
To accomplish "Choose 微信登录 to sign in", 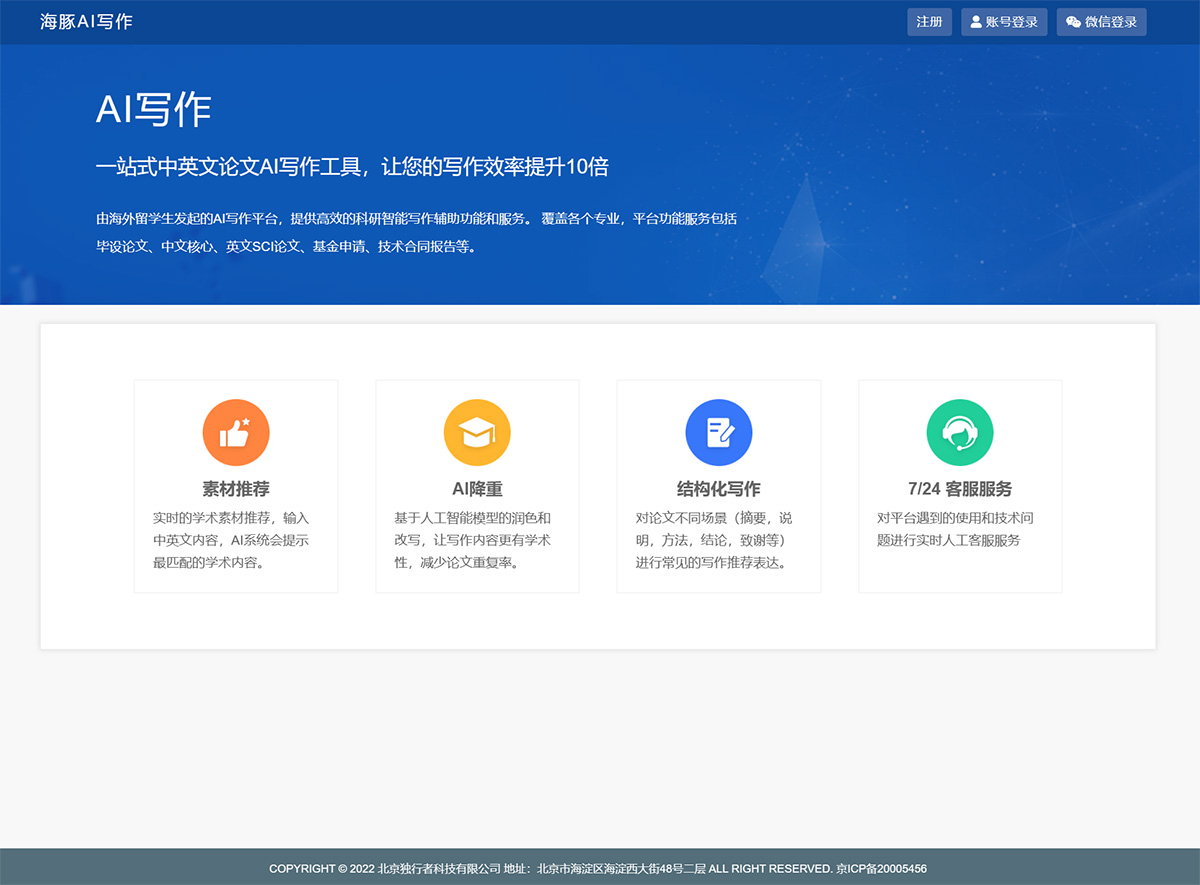I will click(1101, 22).
